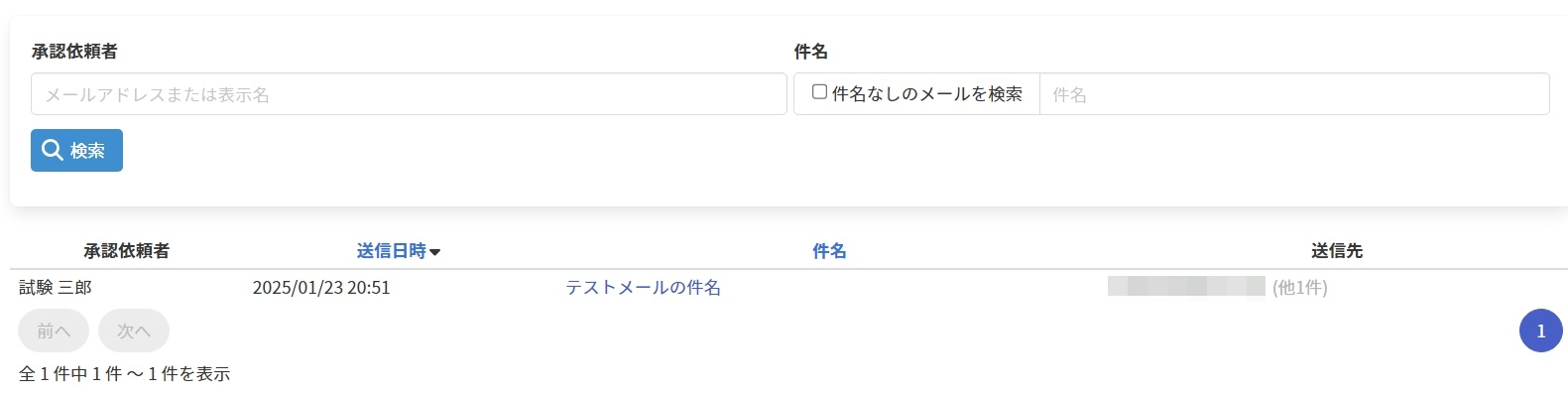The width and height of the screenshot is (1568, 397).
Task: Click the 送信先 table column header
Action: pos(1336,251)
